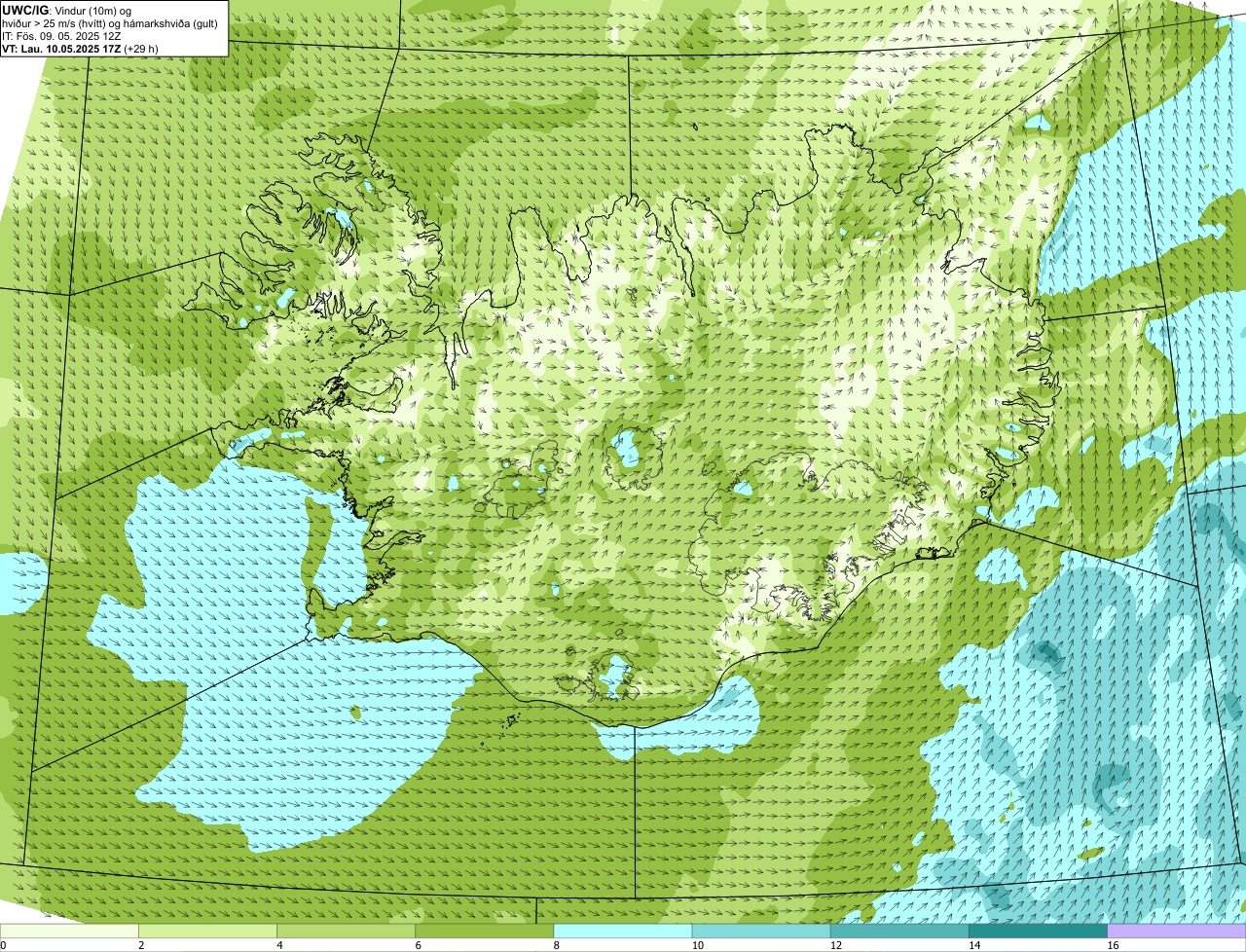Pick the 14–16 m/s dark teal swatch
1246x952 pixels.
pyautogui.click(x=1039, y=932)
